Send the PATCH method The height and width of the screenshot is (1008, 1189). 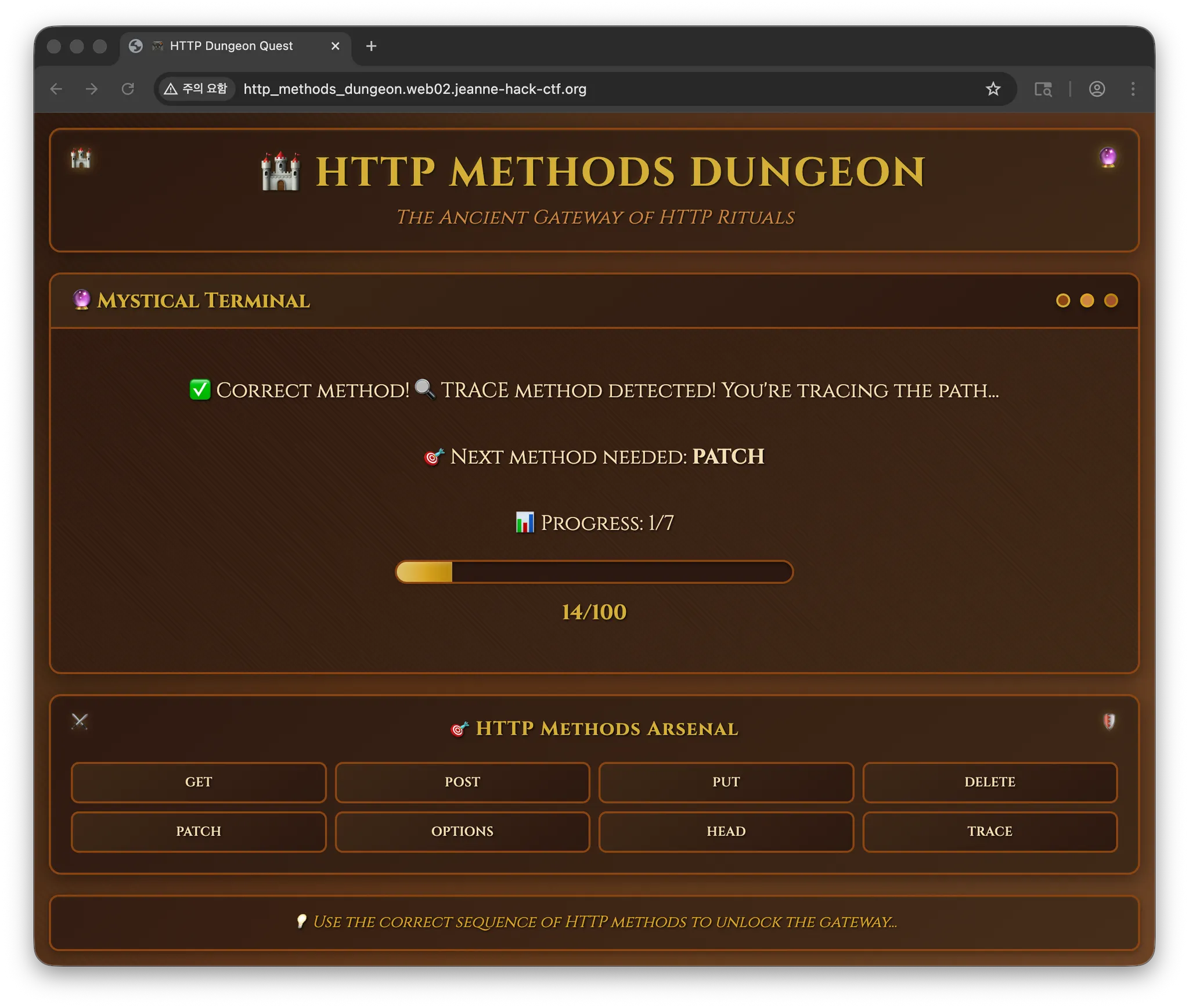[199, 831]
